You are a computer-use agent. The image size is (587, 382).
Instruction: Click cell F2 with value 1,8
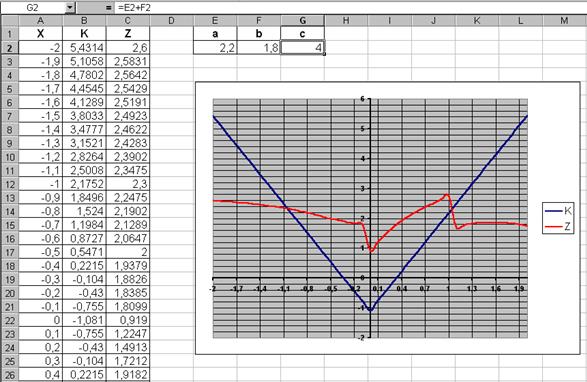[x=259, y=48]
